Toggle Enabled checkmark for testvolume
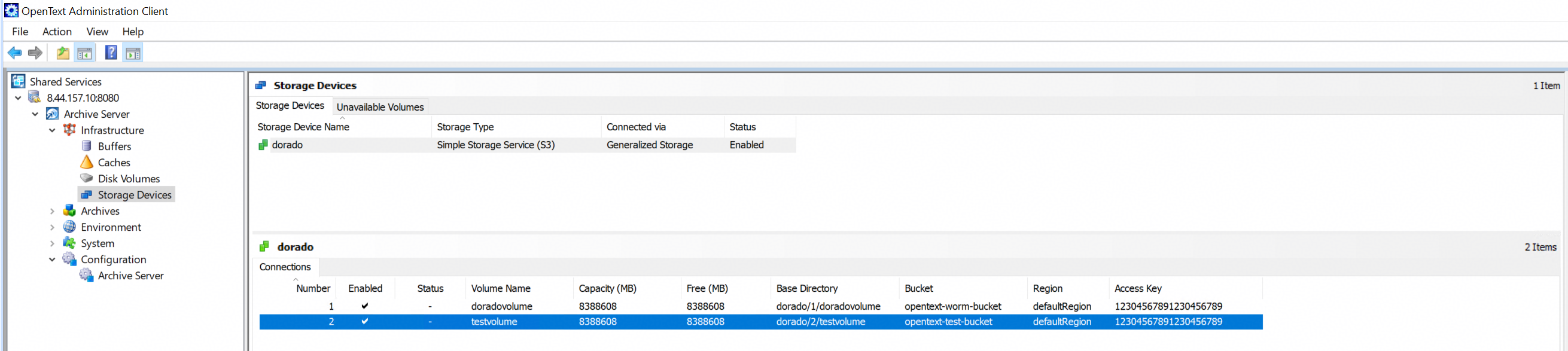The height and width of the screenshot is (351, 1568). [x=364, y=321]
